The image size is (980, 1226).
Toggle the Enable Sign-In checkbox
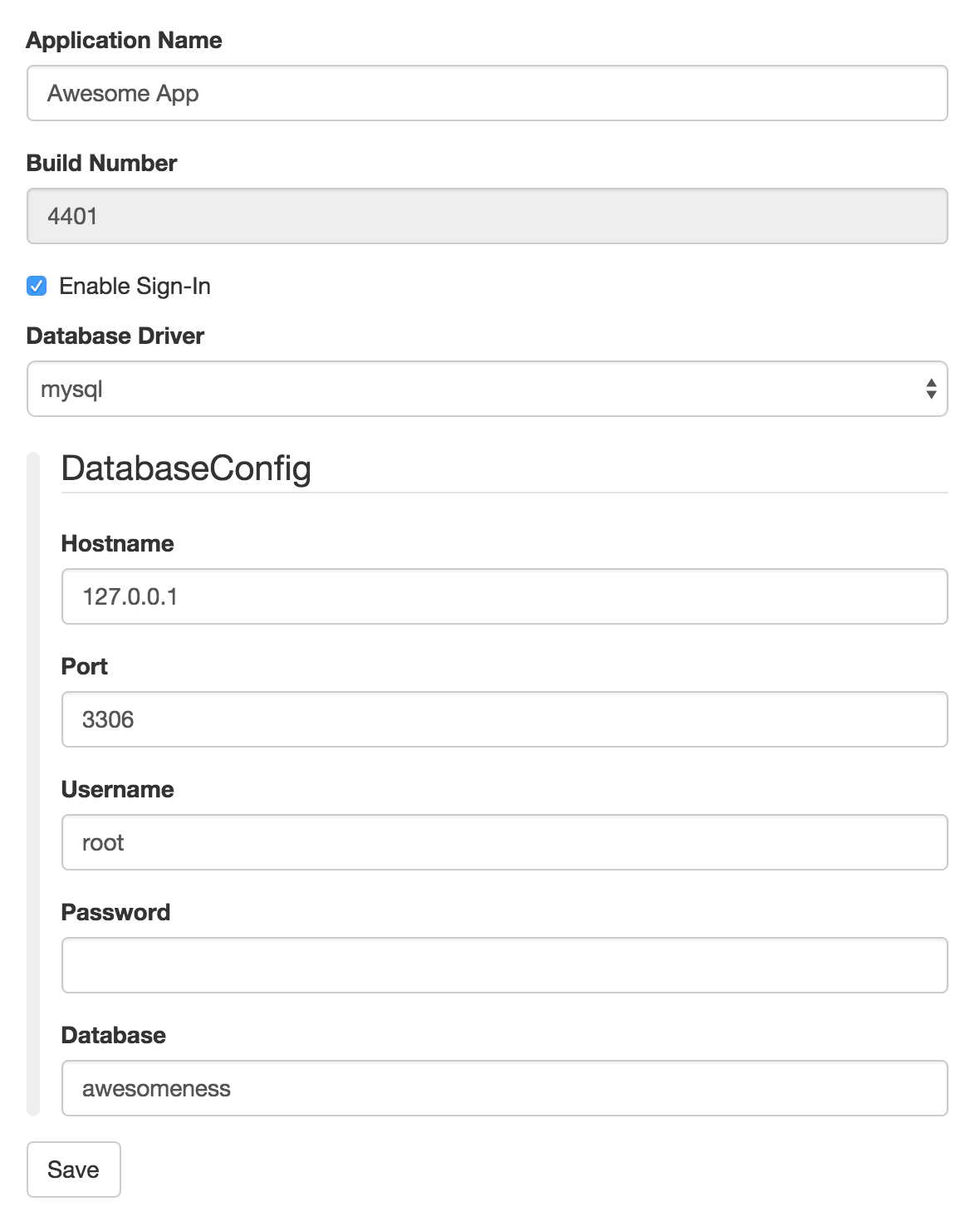pyautogui.click(x=37, y=286)
